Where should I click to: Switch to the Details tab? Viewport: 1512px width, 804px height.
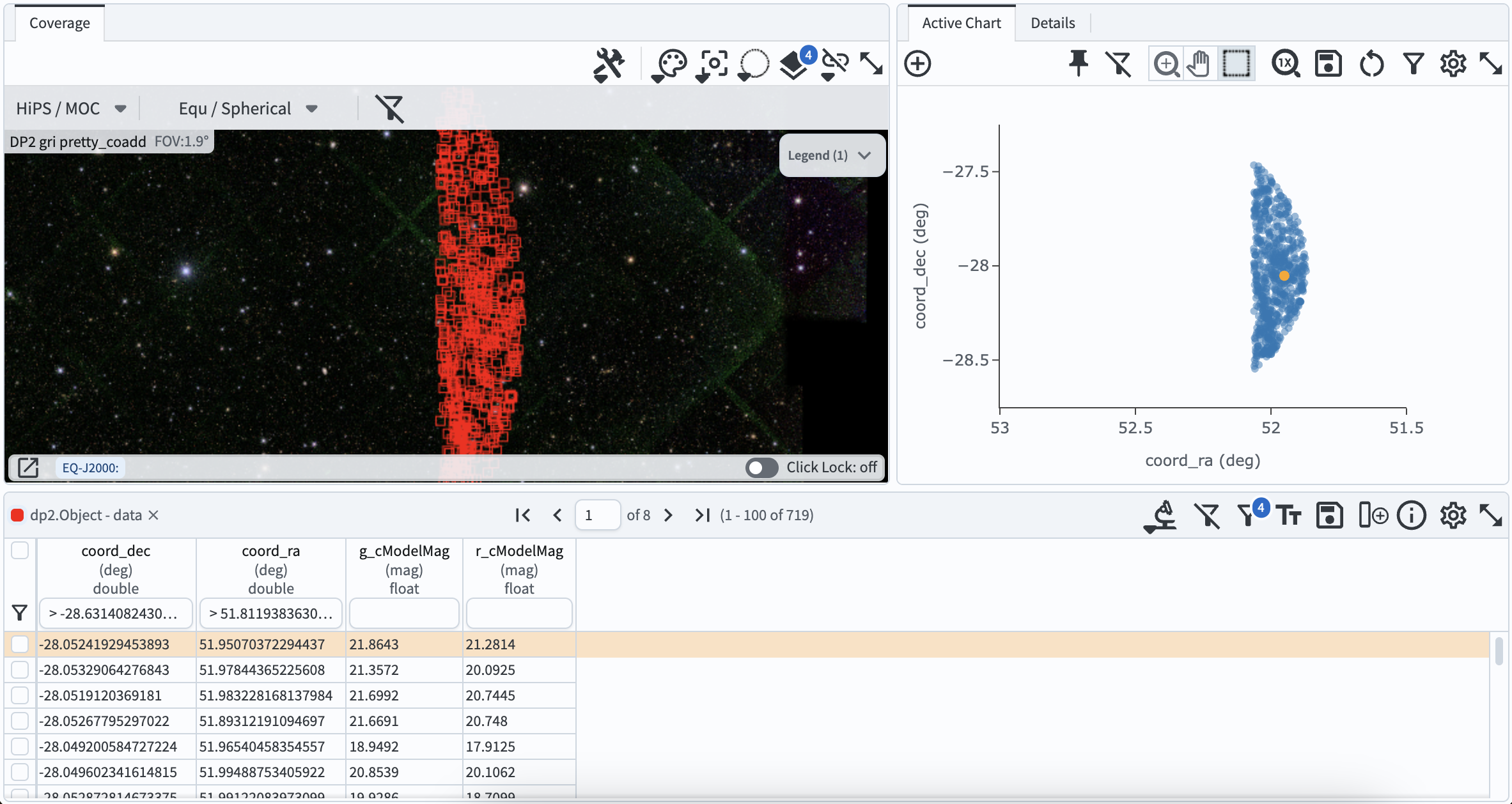(1052, 23)
